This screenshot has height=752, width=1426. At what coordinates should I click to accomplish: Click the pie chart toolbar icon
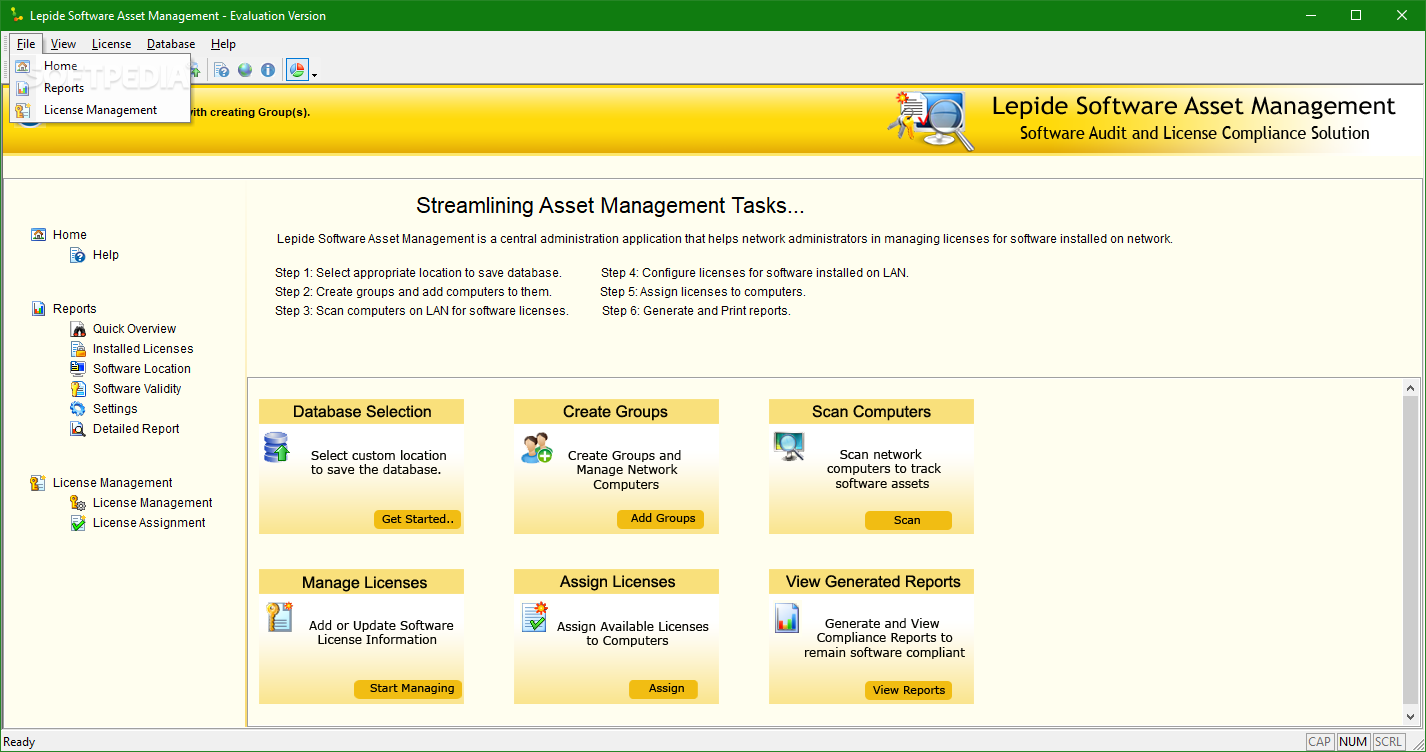pyautogui.click(x=297, y=70)
